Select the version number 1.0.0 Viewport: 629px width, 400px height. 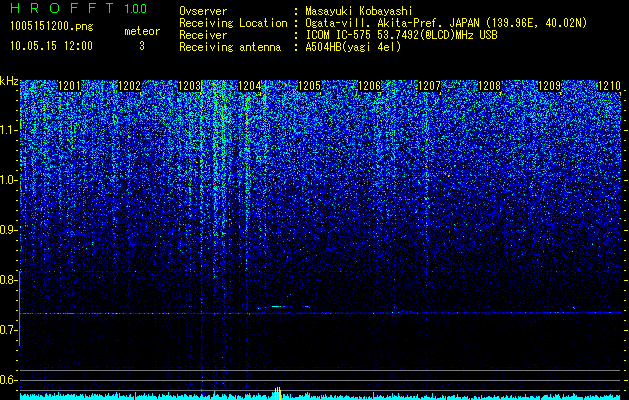pos(135,8)
